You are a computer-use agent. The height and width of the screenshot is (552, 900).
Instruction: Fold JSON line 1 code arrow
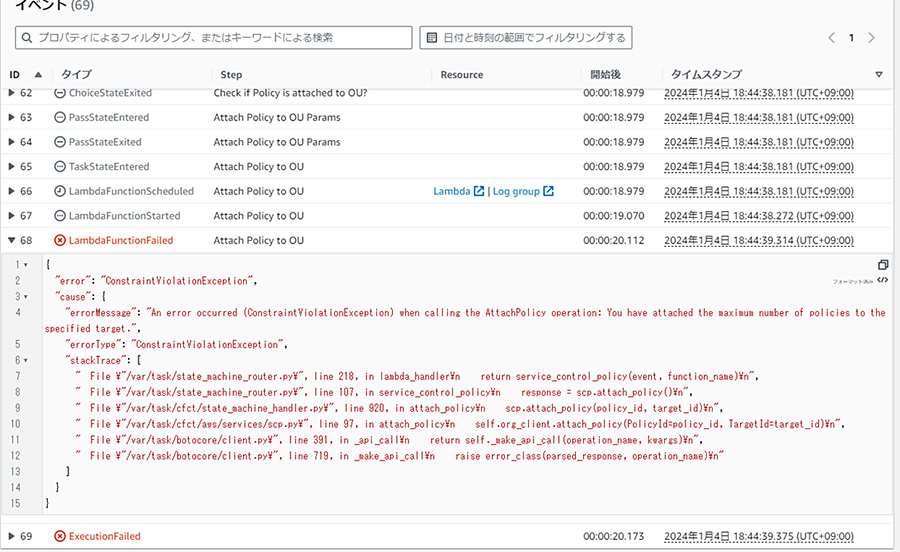pos(26,265)
